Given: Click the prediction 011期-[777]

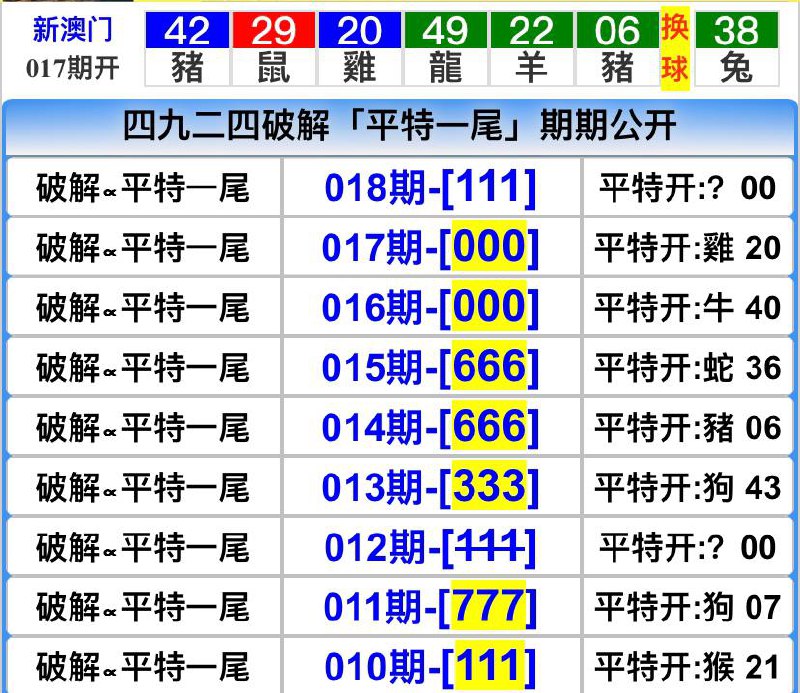Looking at the screenshot, I should (431, 607).
